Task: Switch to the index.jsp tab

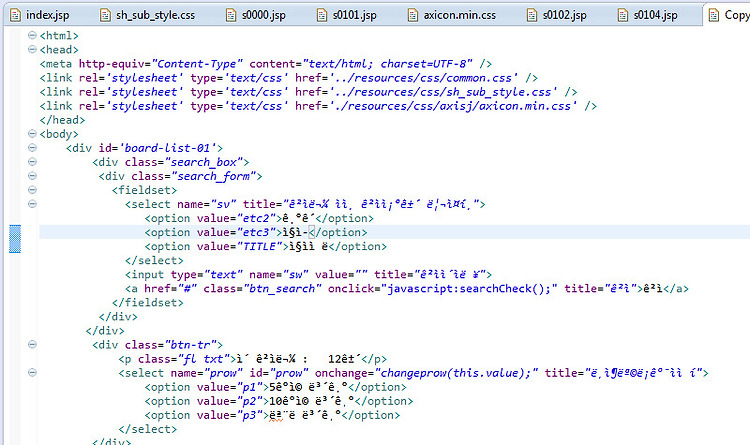Action: (40, 15)
